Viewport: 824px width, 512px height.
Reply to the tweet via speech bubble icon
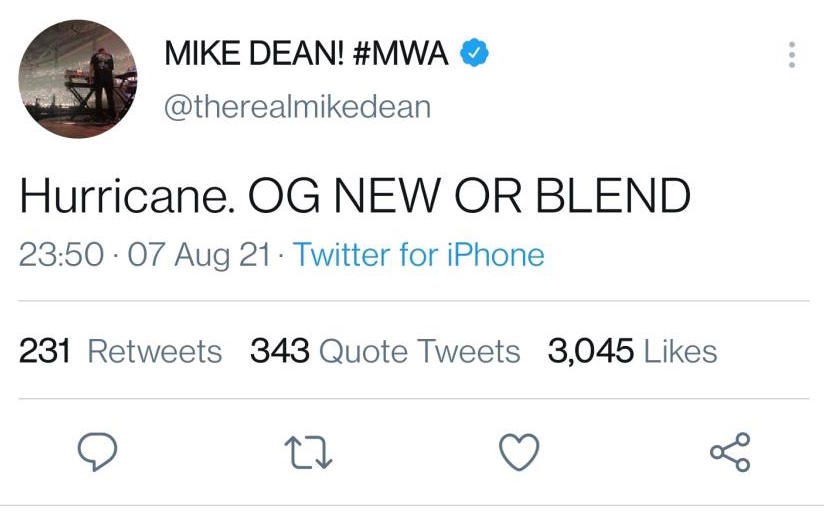[98, 452]
